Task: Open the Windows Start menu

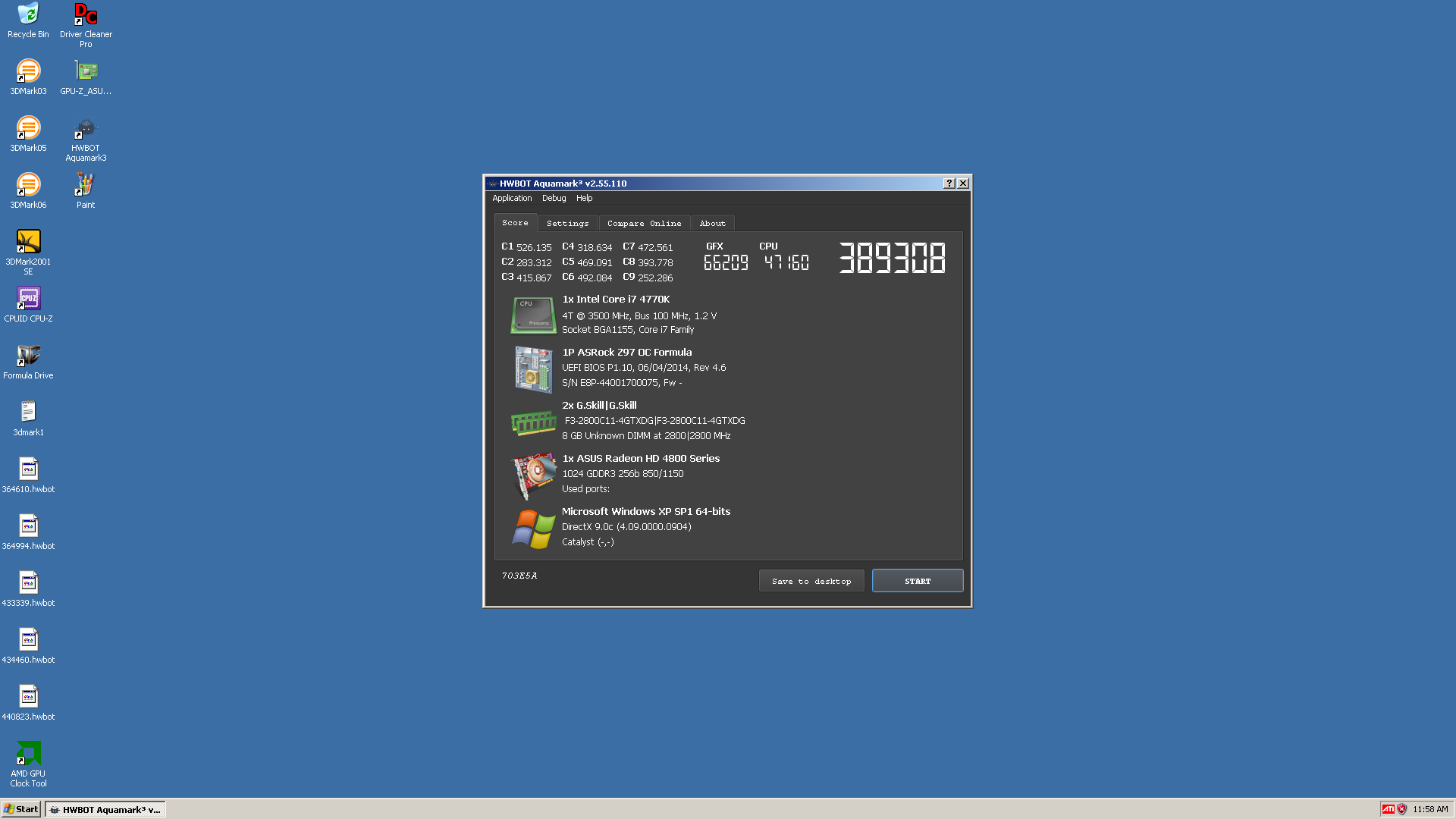Action: 20,809
